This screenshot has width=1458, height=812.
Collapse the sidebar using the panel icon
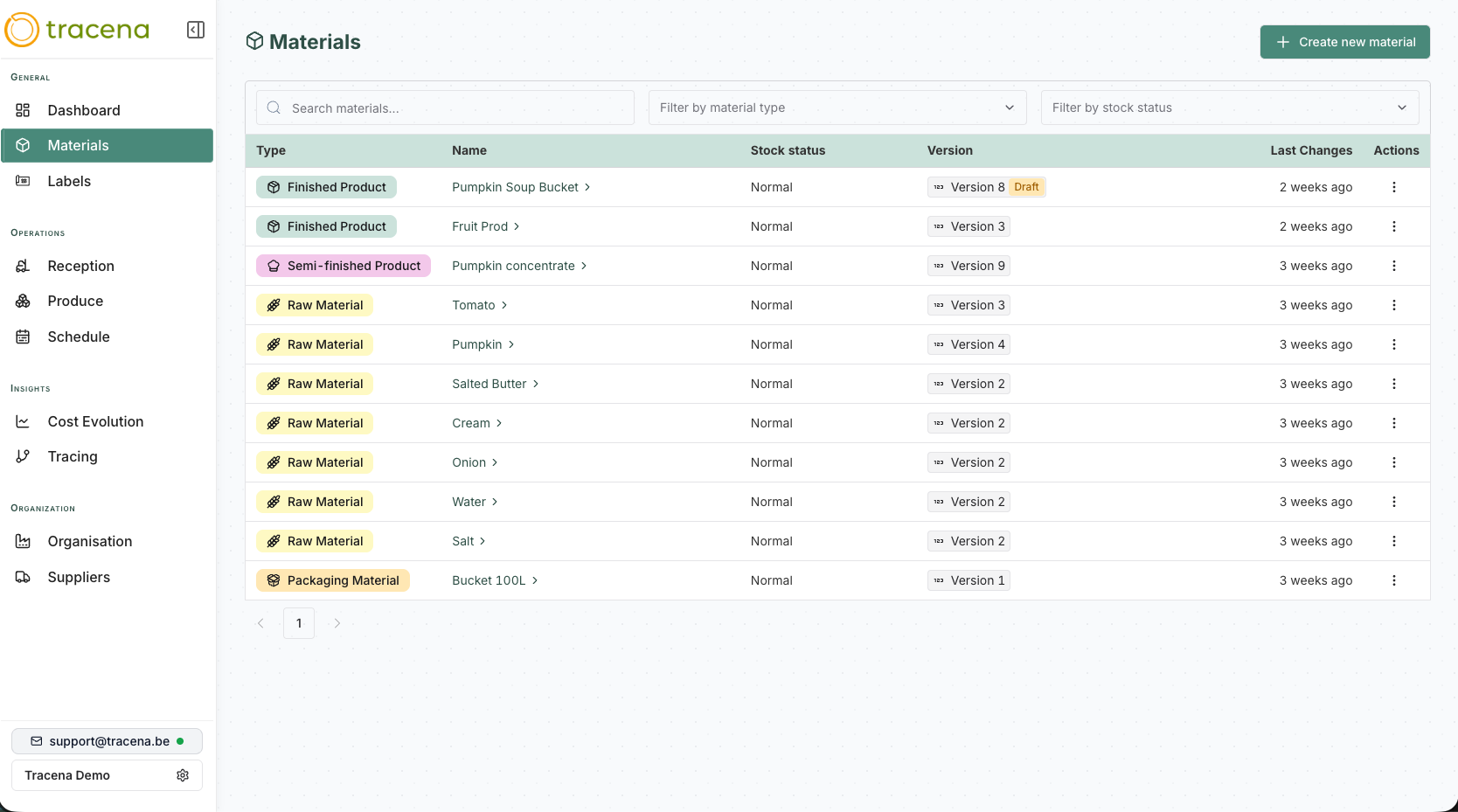click(x=196, y=30)
